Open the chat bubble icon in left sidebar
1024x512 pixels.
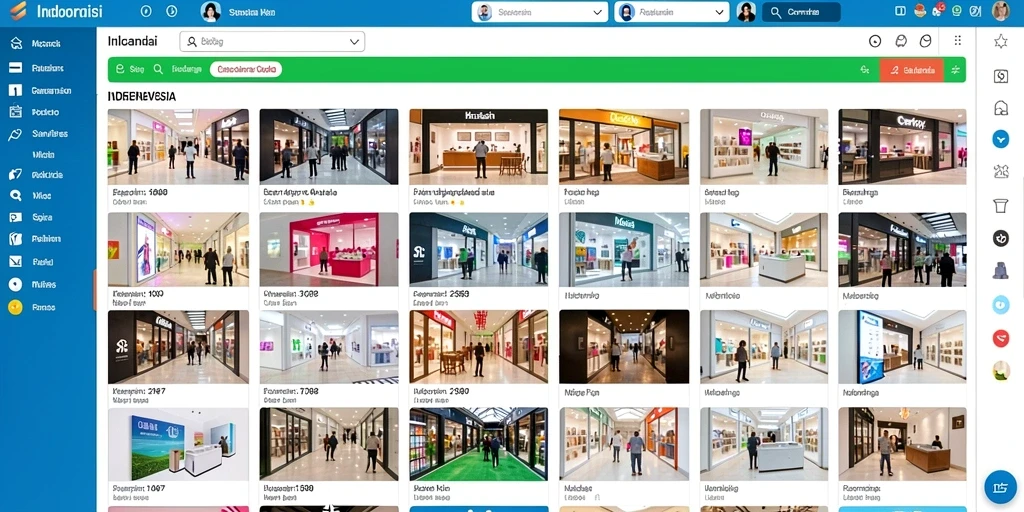(16, 217)
